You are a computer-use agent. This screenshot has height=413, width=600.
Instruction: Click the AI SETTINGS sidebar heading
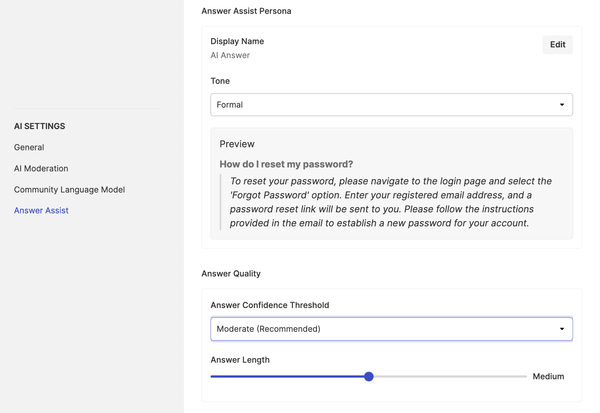(39, 126)
